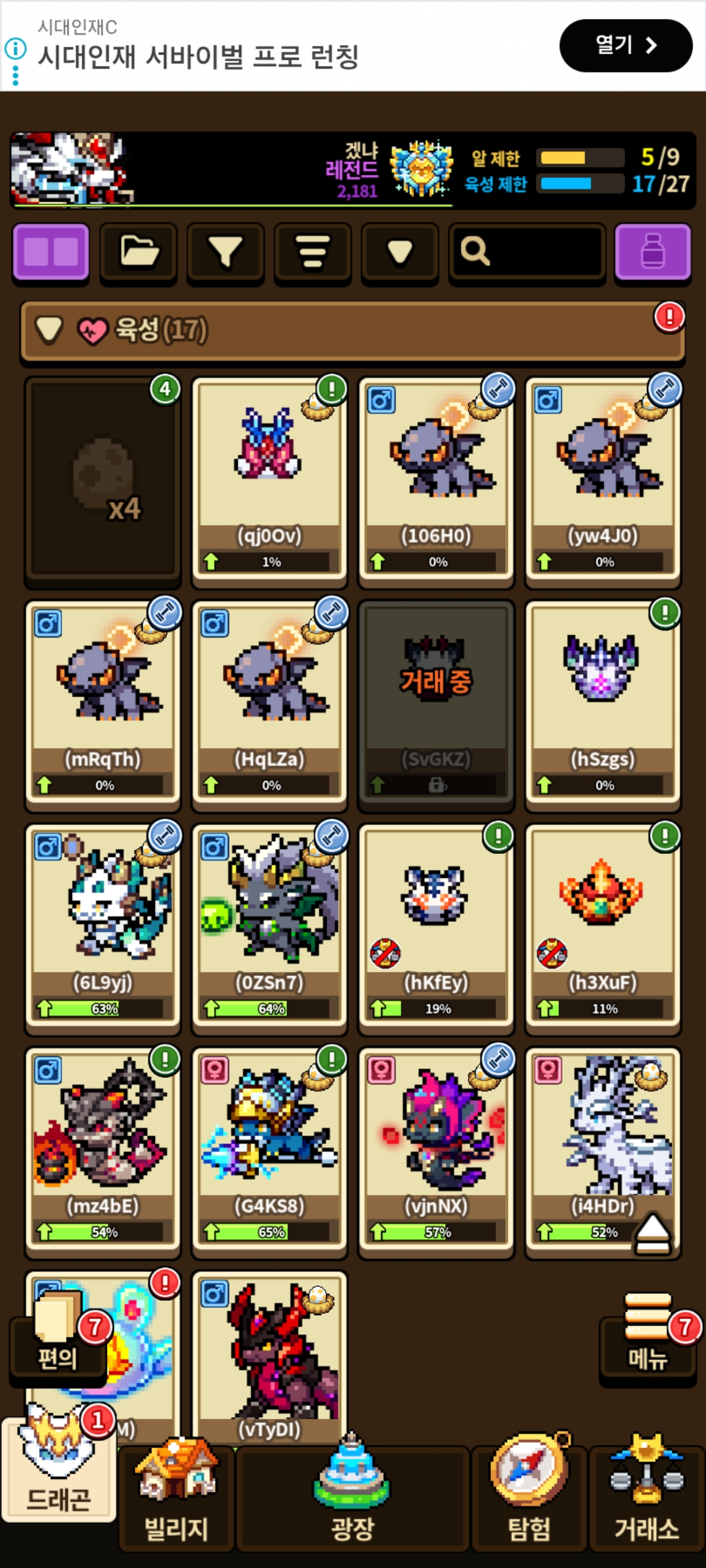Tap the legend rank emblem badge
Screen dimensions: 706x1568
(421, 169)
